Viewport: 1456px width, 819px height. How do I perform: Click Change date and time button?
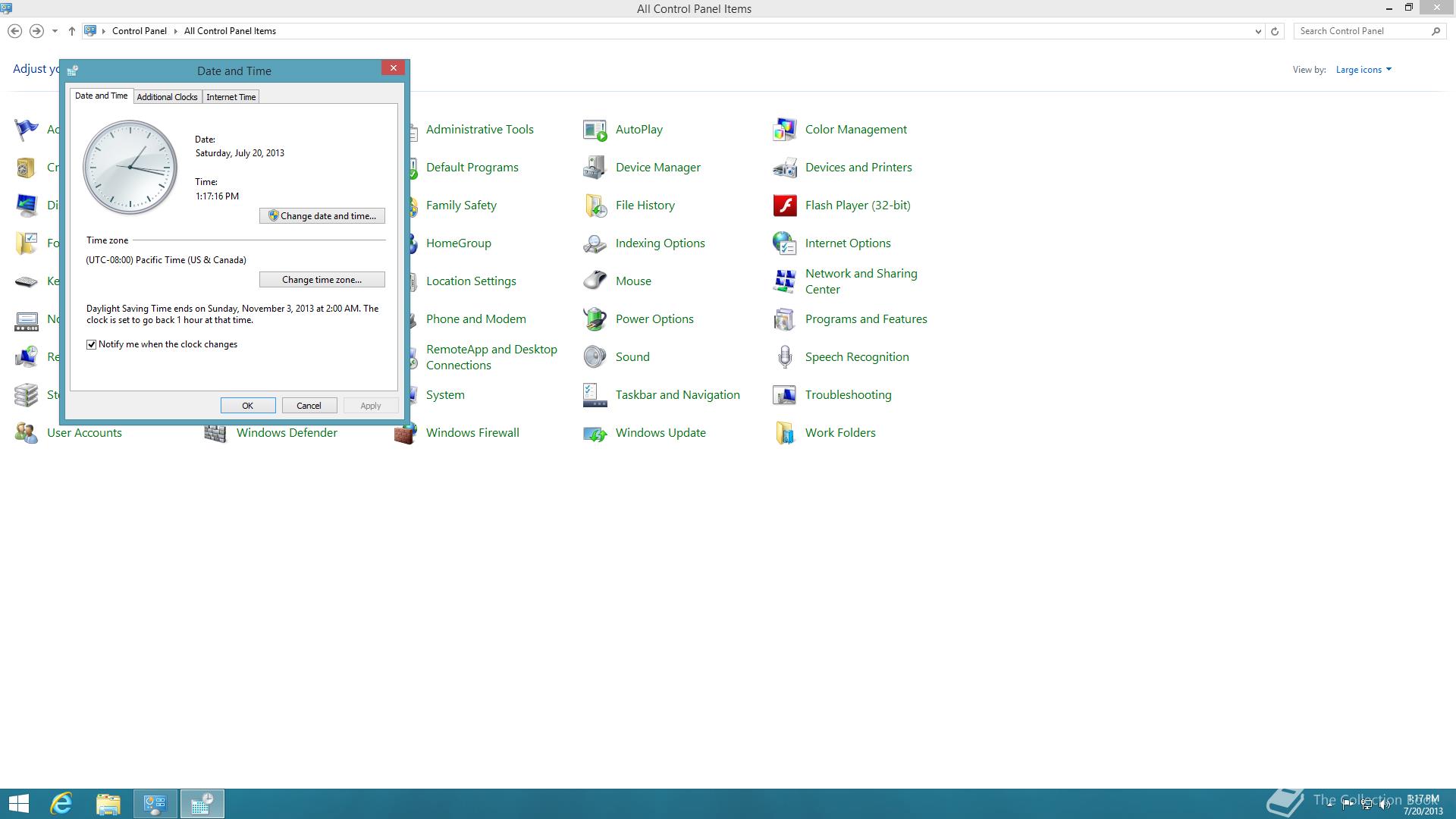coord(322,216)
